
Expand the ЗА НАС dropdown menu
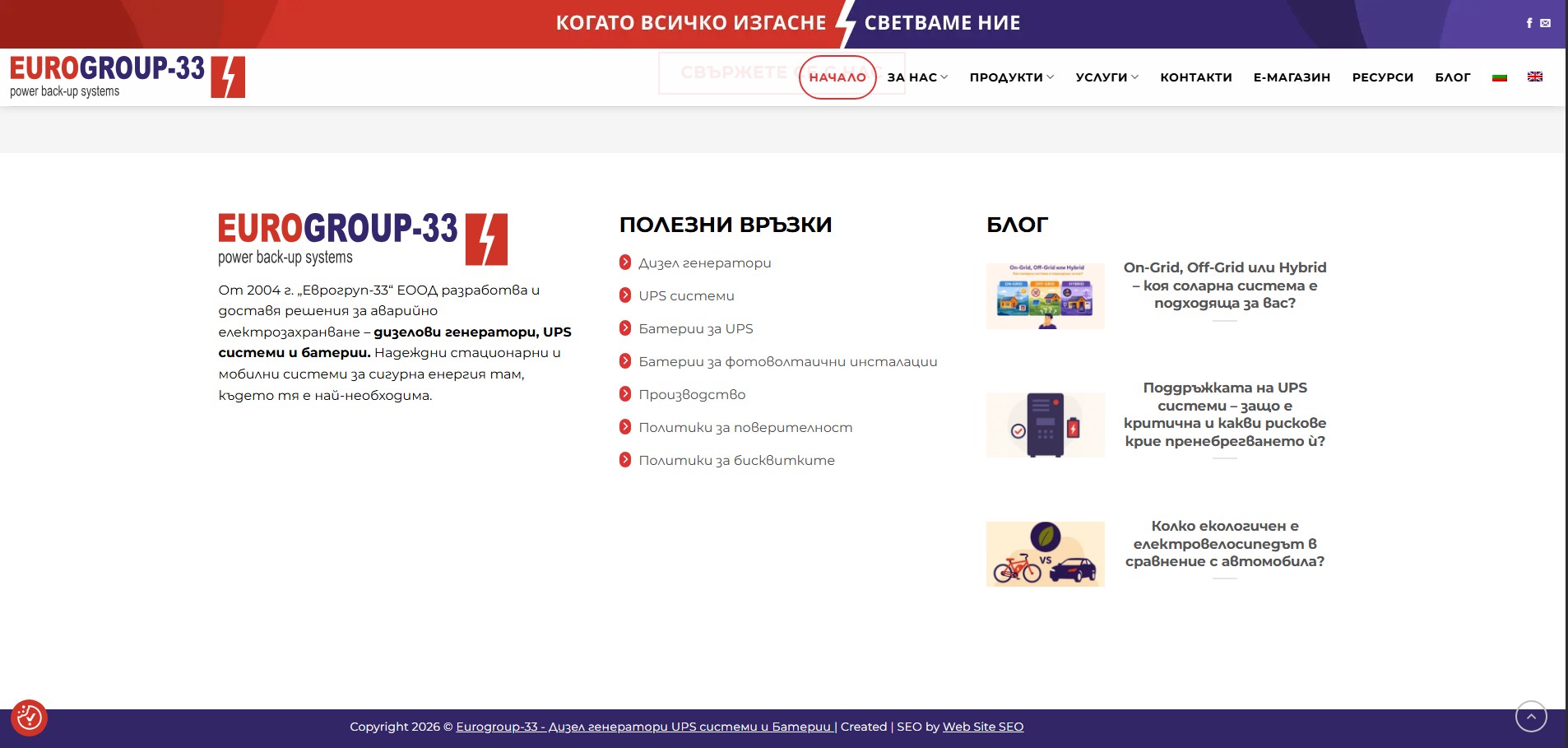[917, 77]
